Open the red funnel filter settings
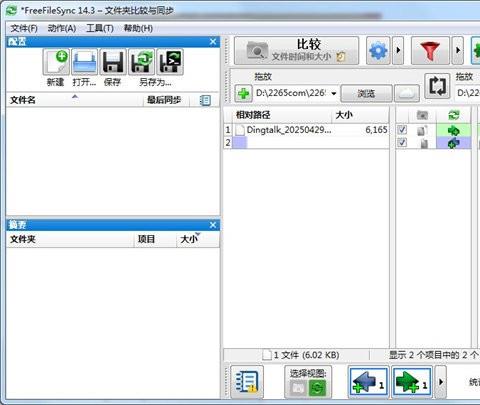Viewport: 480px width, 405px height. [430, 51]
